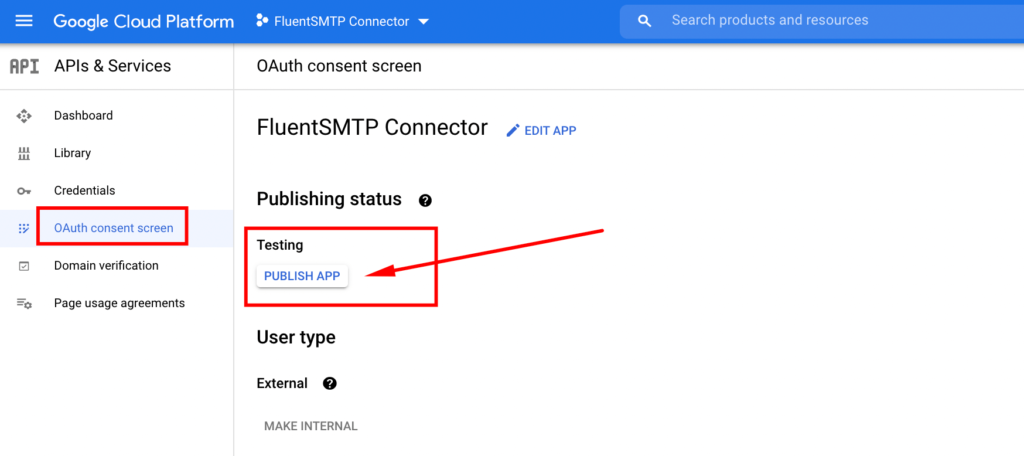This screenshot has width=1024, height=456.
Task: Click the Testing status label
Action: [x=280, y=246]
